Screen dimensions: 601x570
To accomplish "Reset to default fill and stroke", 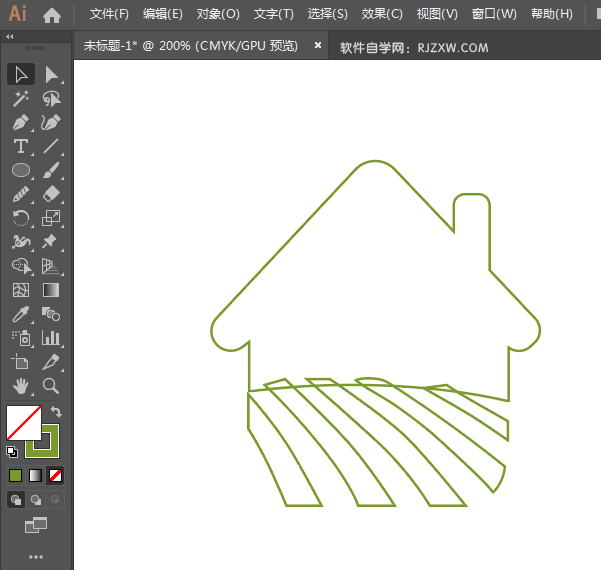I will click(x=12, y=452).
